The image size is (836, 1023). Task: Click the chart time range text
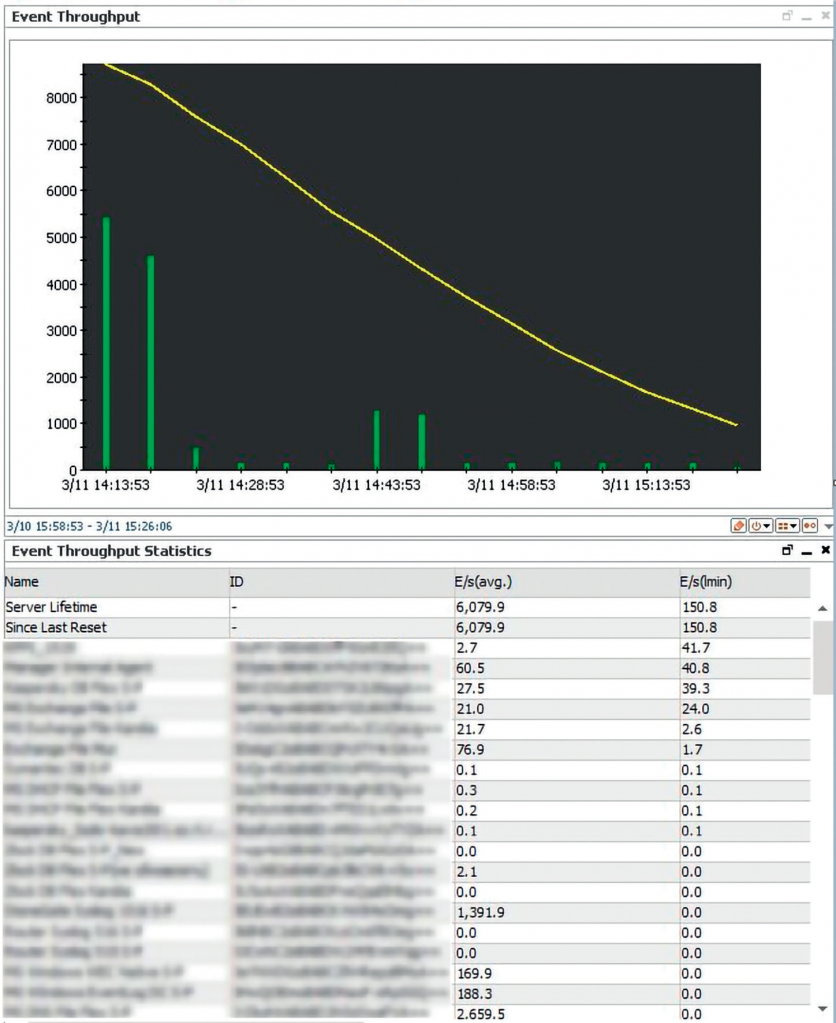(89, 527)
